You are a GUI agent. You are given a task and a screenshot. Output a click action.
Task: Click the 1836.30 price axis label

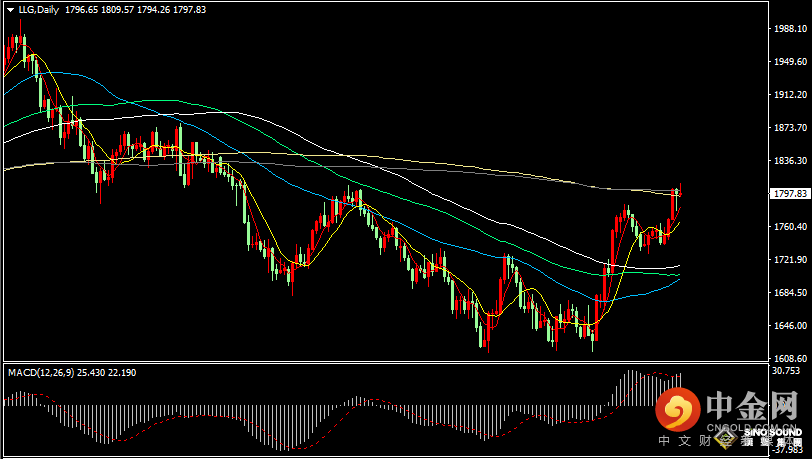tap(791, 161)
